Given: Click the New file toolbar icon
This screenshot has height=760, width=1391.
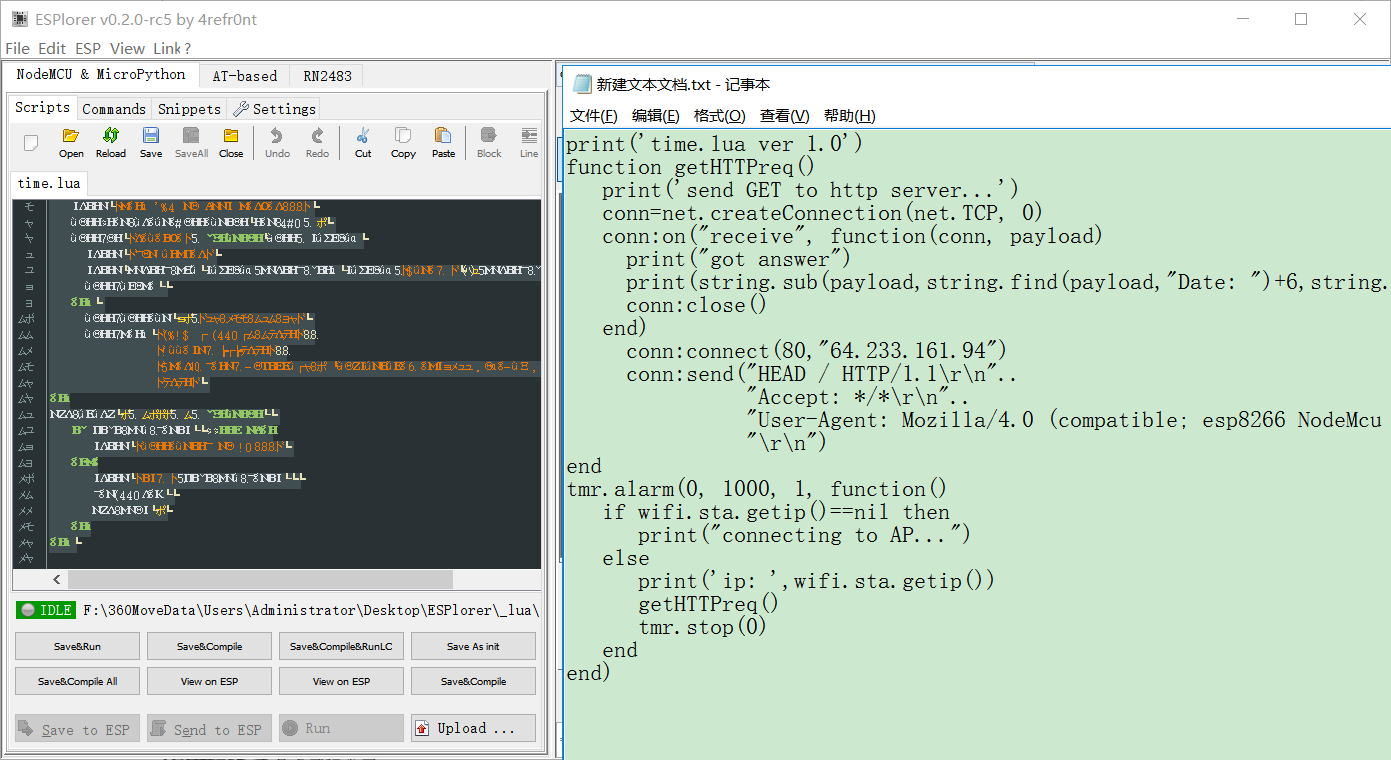Looking at the screenshot, I should (31, 142).
